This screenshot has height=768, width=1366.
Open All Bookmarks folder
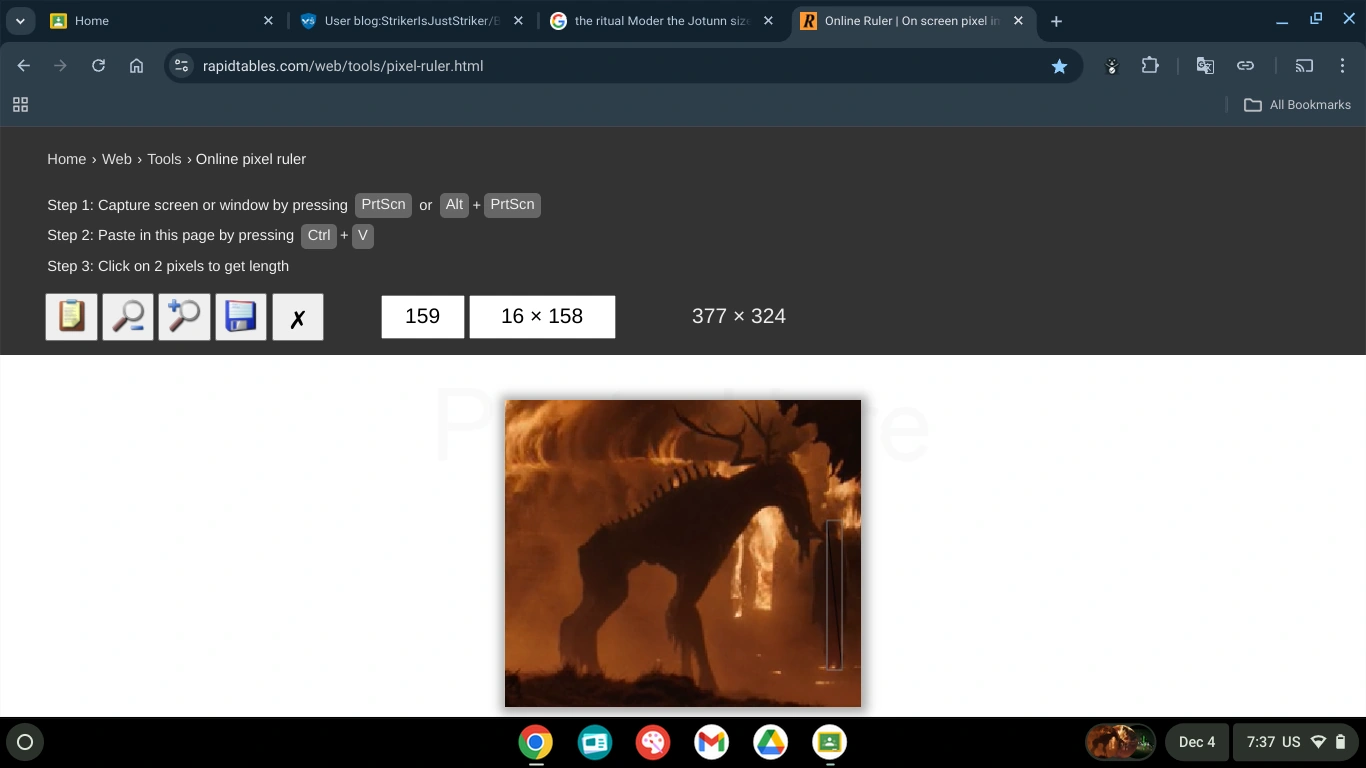pos(1297,105)
